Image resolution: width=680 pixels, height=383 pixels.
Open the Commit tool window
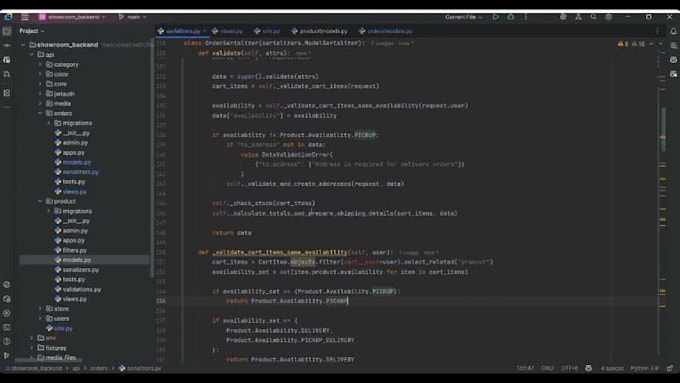7,45
